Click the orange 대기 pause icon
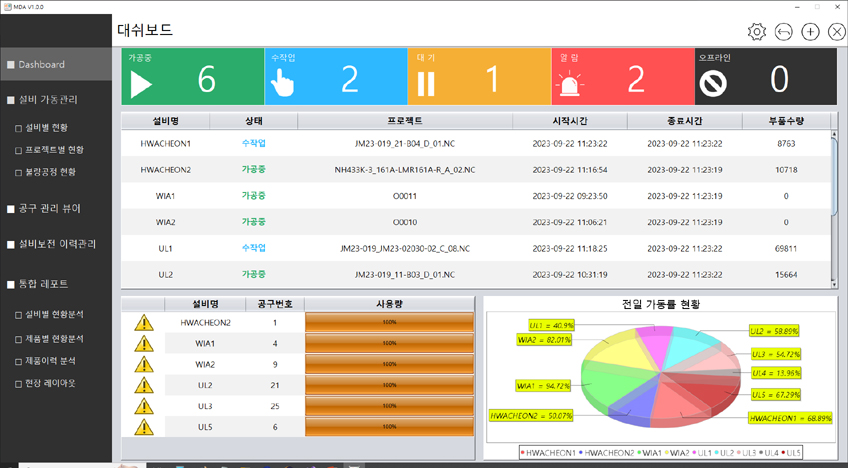This screenshot has height=468, width=848. [x=426, y=83]
